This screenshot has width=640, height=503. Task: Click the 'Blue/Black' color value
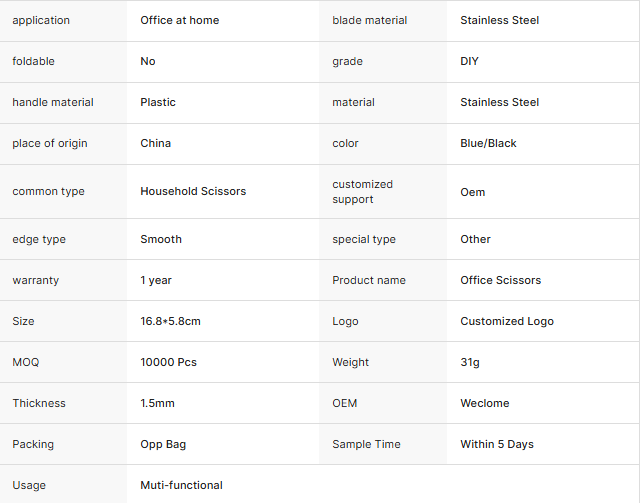(x=488, y=143)
